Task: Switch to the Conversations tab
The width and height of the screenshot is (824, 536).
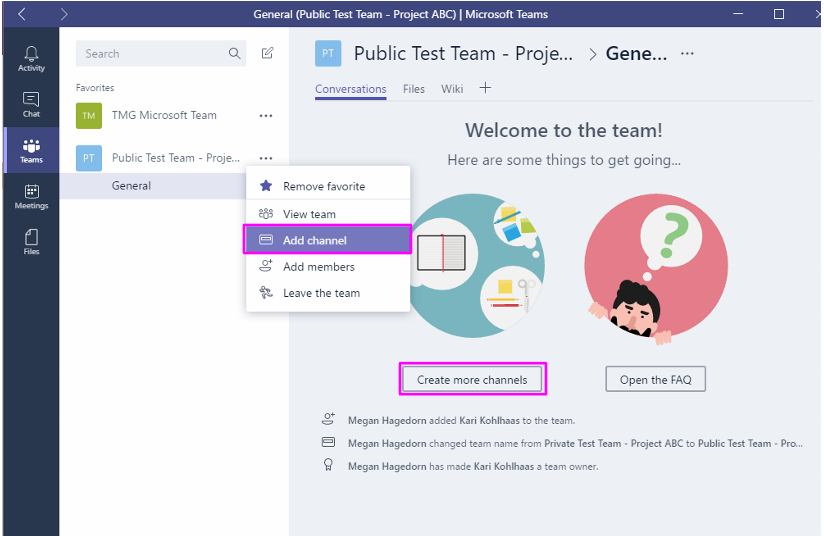Action: pyautogui.click(x=351, y=89)
